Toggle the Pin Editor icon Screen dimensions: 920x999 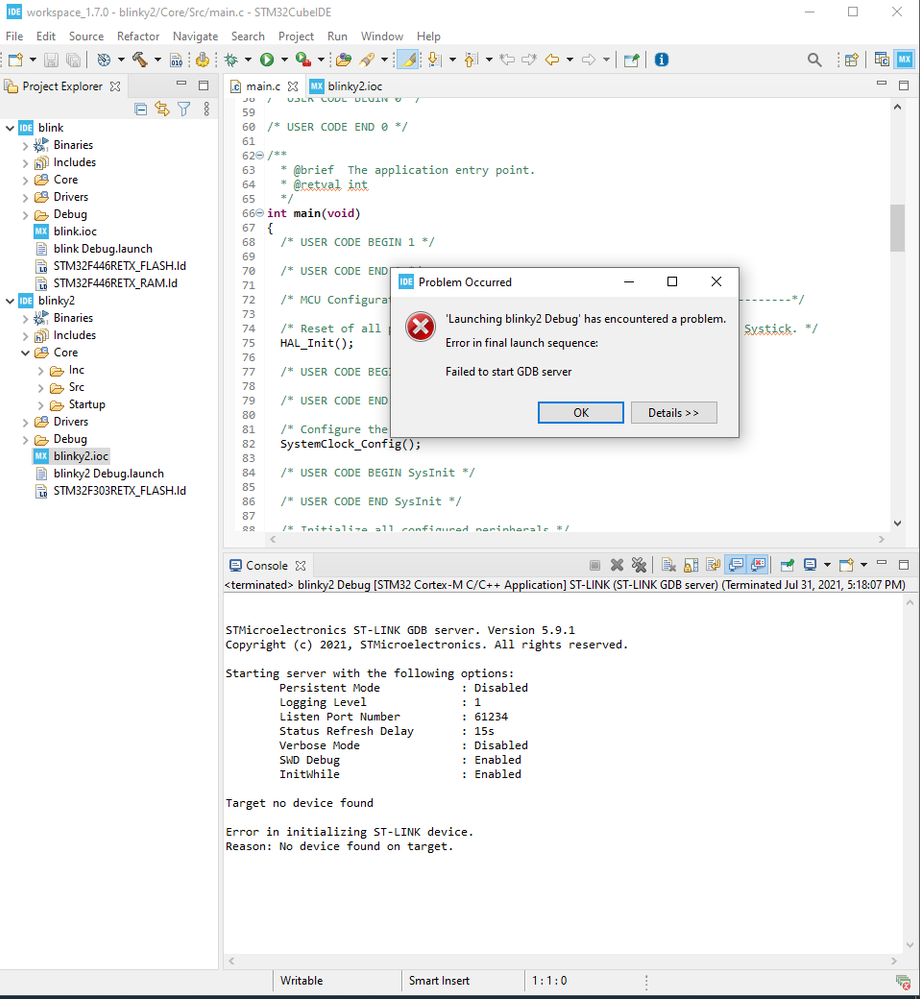coord(631,60)
